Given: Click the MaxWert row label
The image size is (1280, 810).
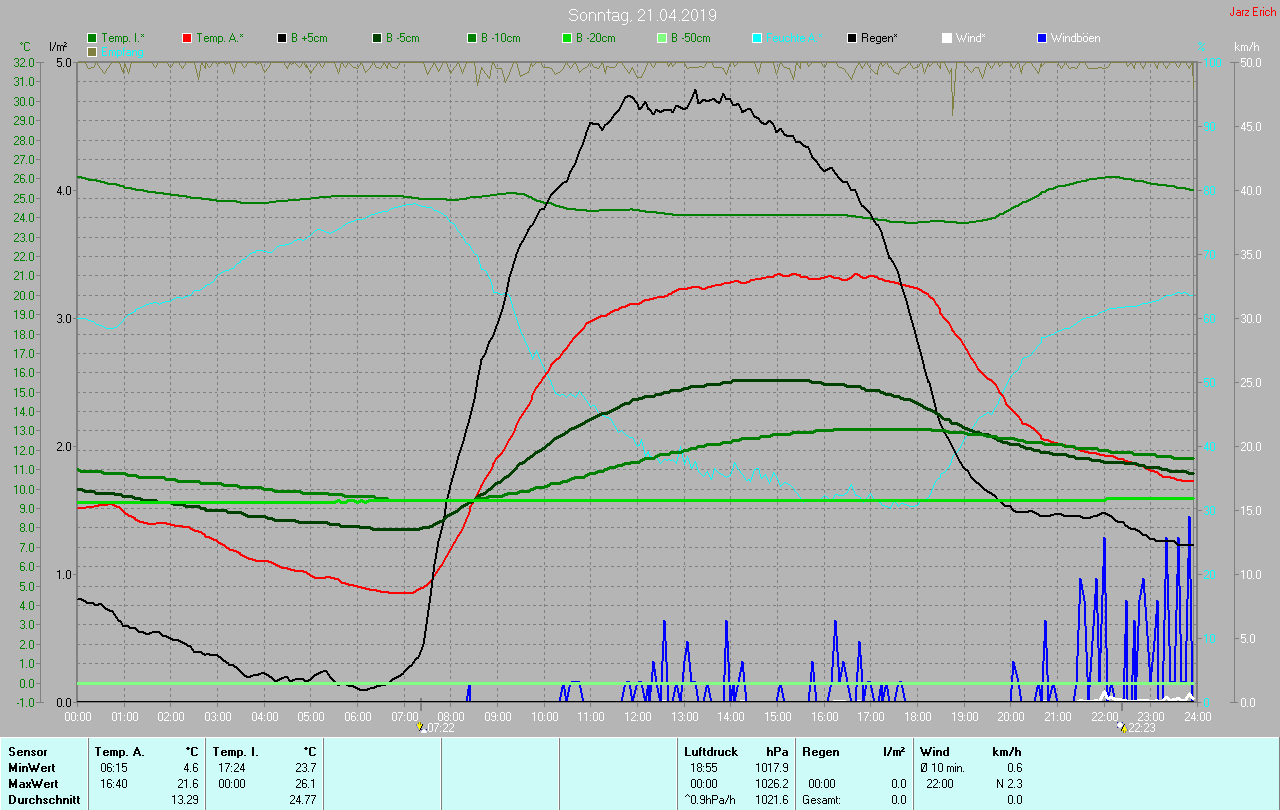Looking at the screenshot, I should (x=32, y=784).
